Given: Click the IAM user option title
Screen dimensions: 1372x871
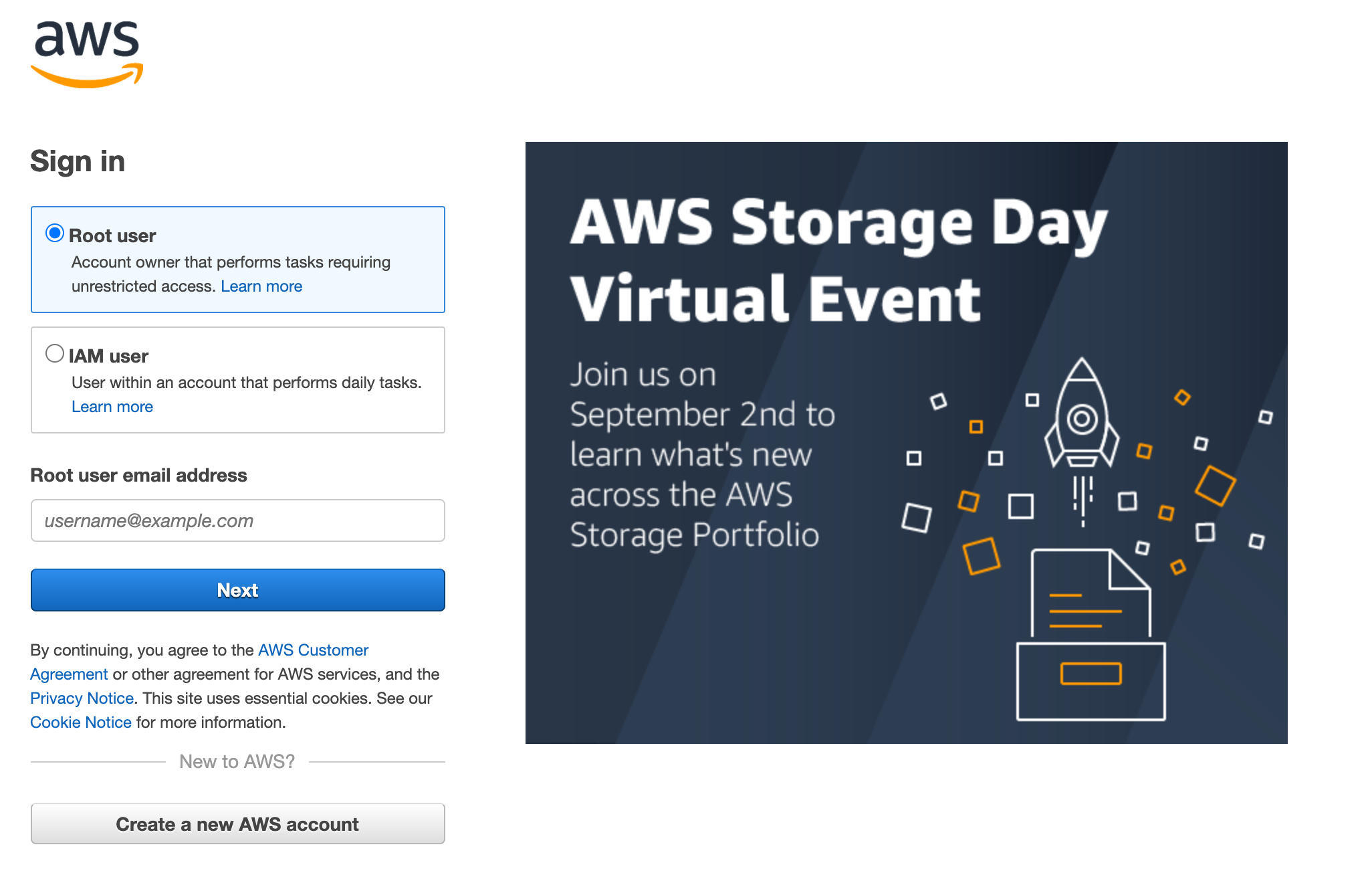Looking at the screenshot, I should tap(108, 357).
